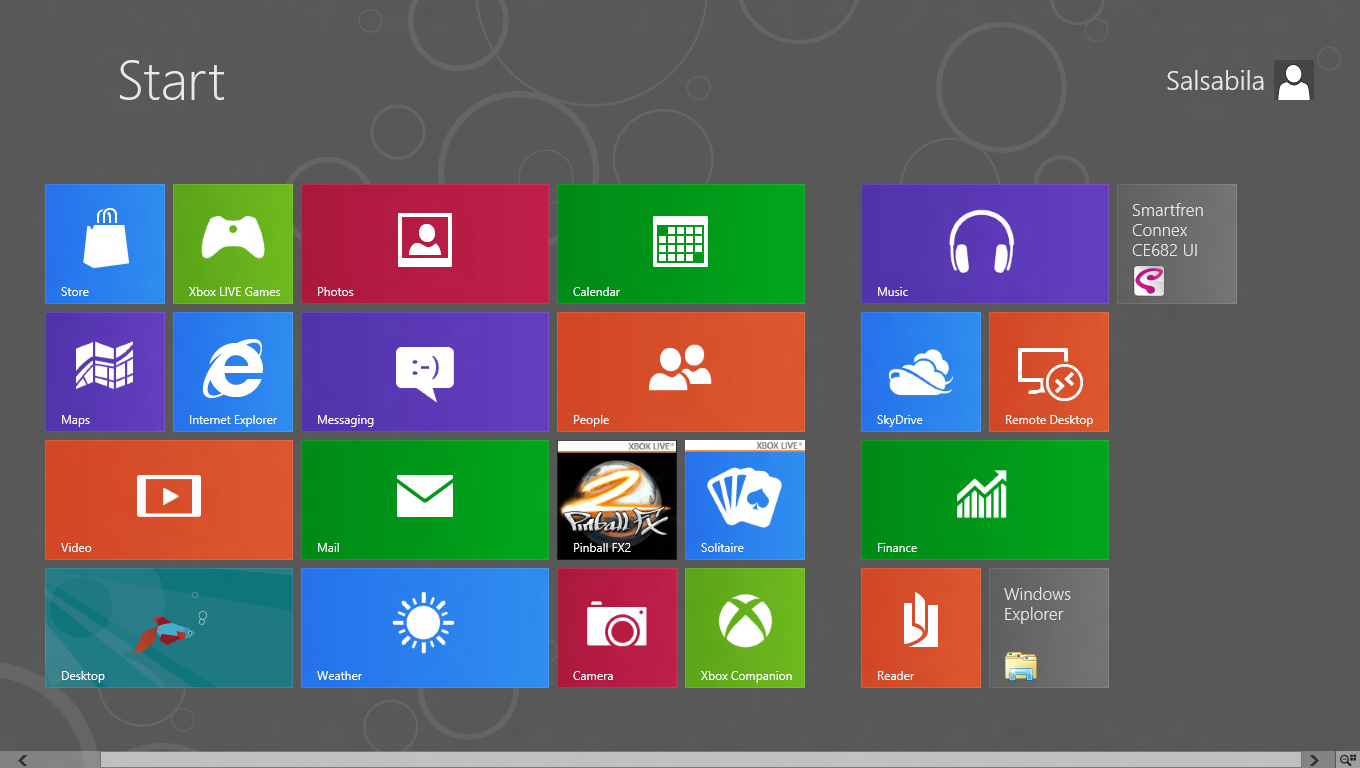
Task: Open the Store tile
Action: [104, 243]
